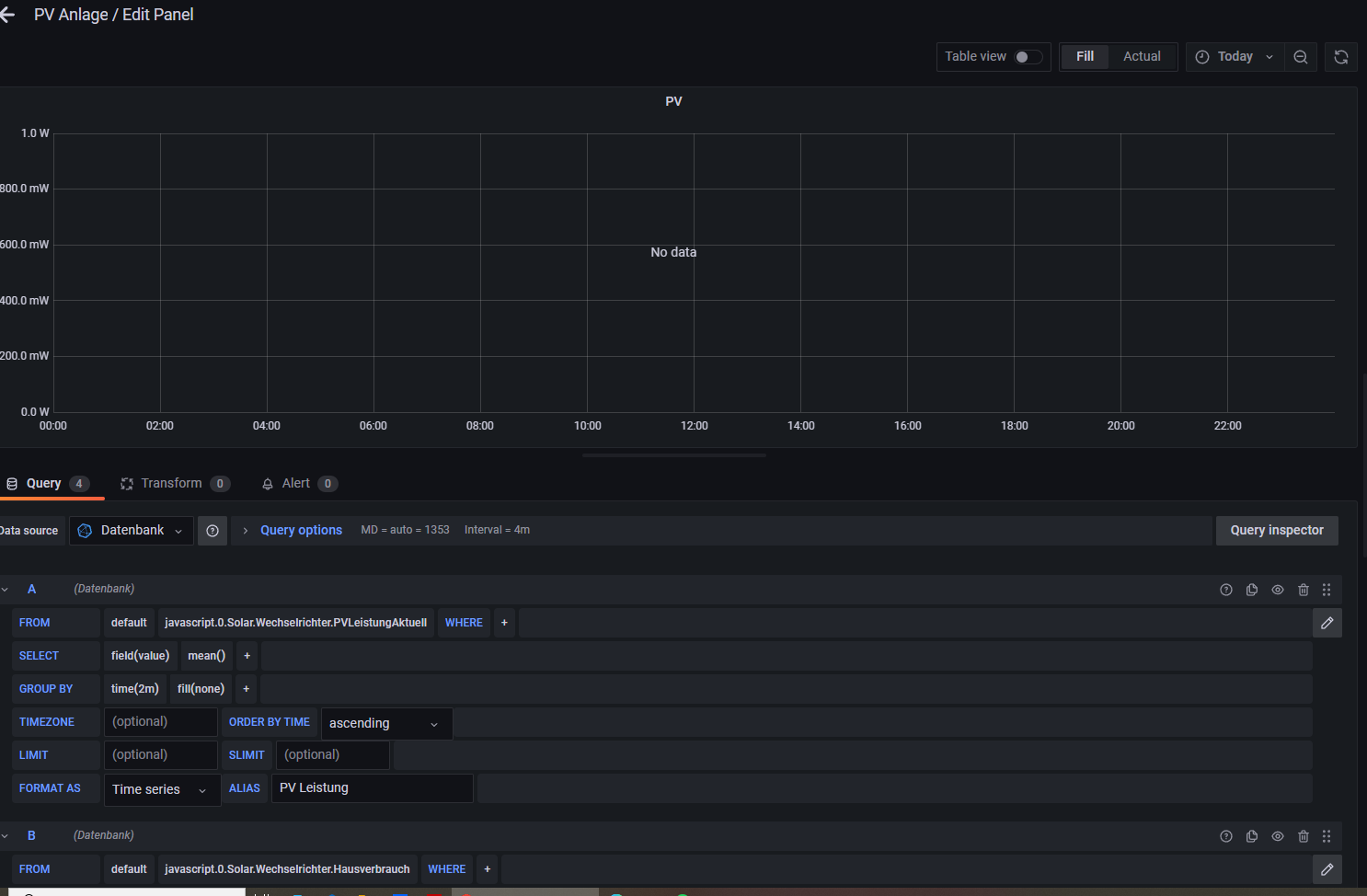Click the panel resize handle below the graph
This screenshot has width=1367, height=896.
coord(673,455)
